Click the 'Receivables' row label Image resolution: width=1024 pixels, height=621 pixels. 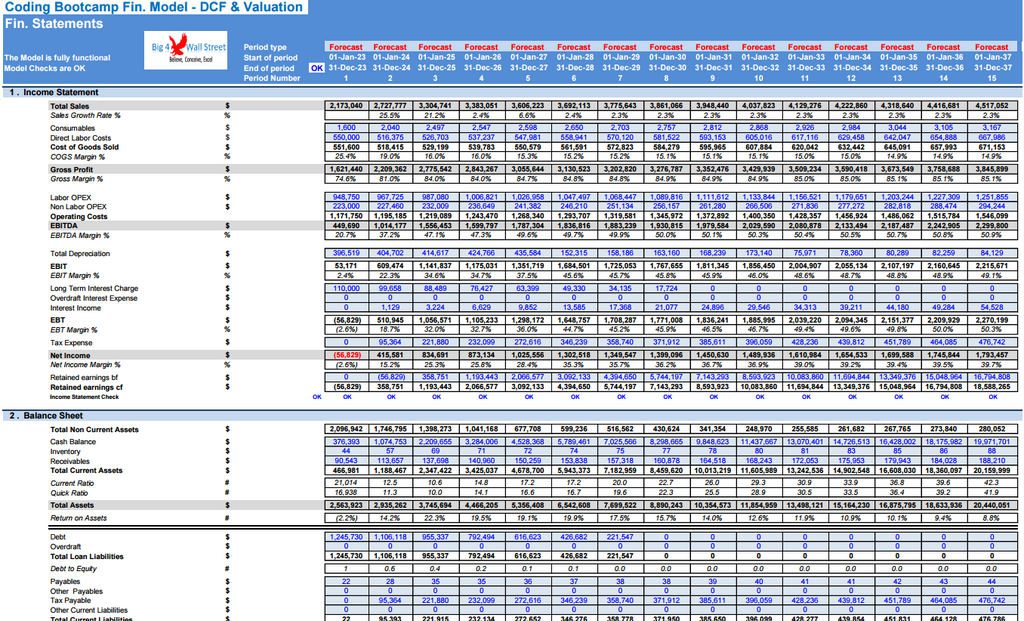coord(70,461)
